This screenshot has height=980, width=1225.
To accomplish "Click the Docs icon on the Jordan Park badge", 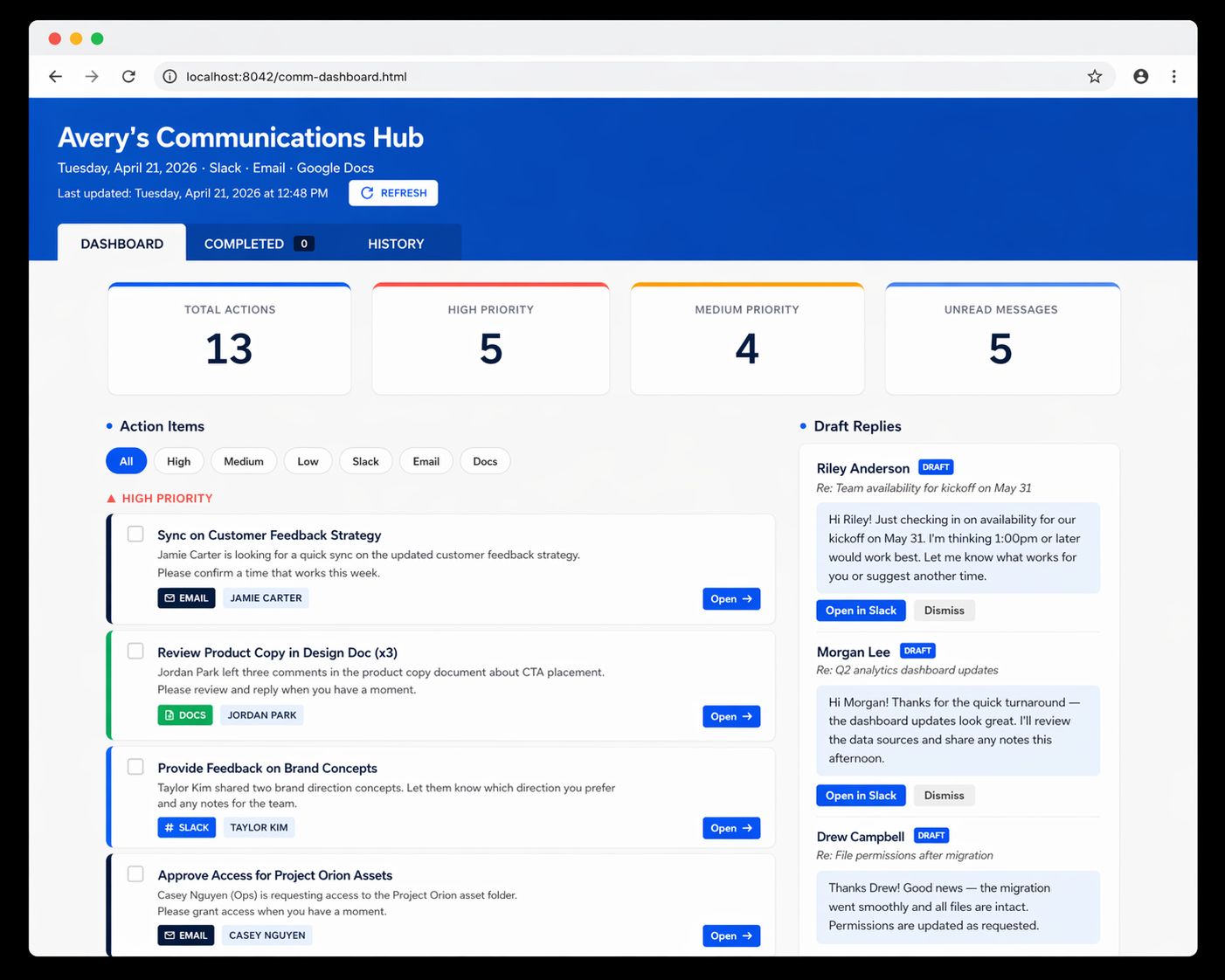I will (x=169, y=714).
